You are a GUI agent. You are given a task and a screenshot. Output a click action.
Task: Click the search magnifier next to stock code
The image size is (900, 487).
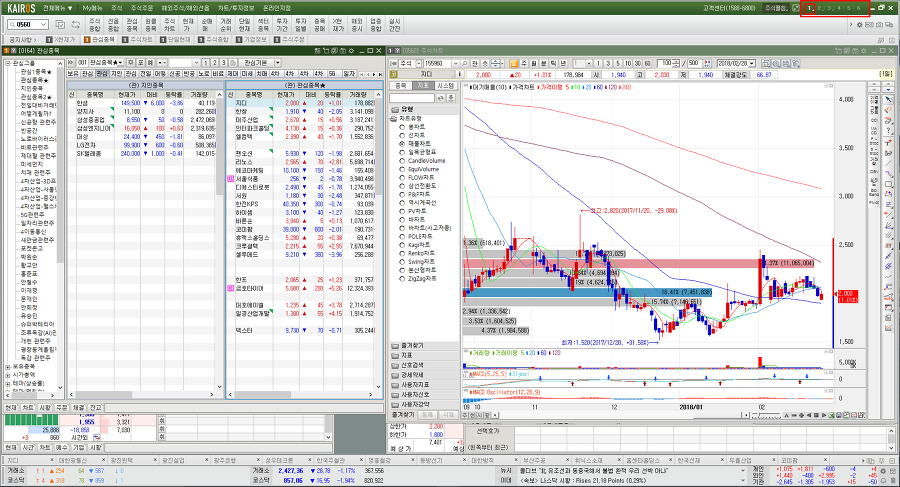point(465,63)
